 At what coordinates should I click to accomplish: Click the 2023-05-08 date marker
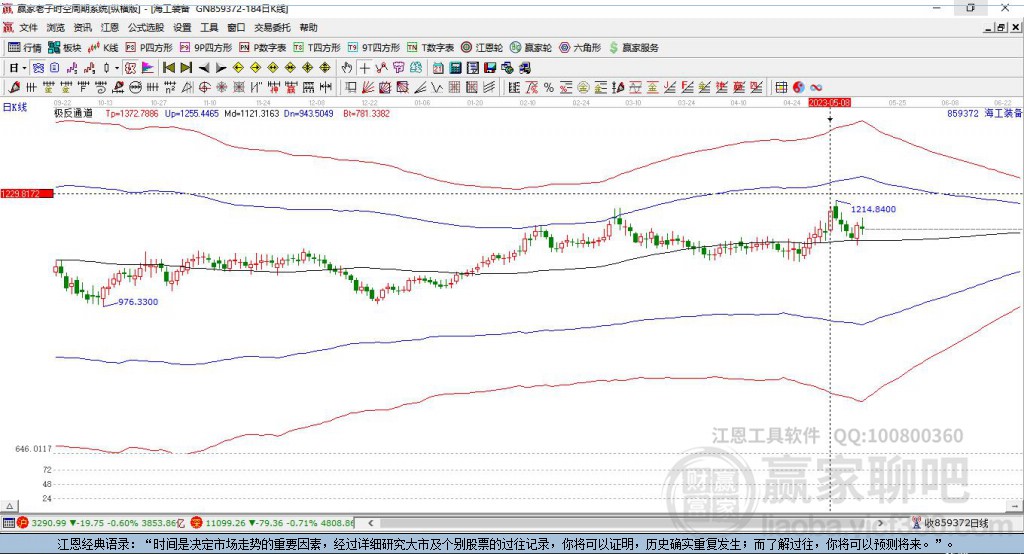(x=829, y=103)
